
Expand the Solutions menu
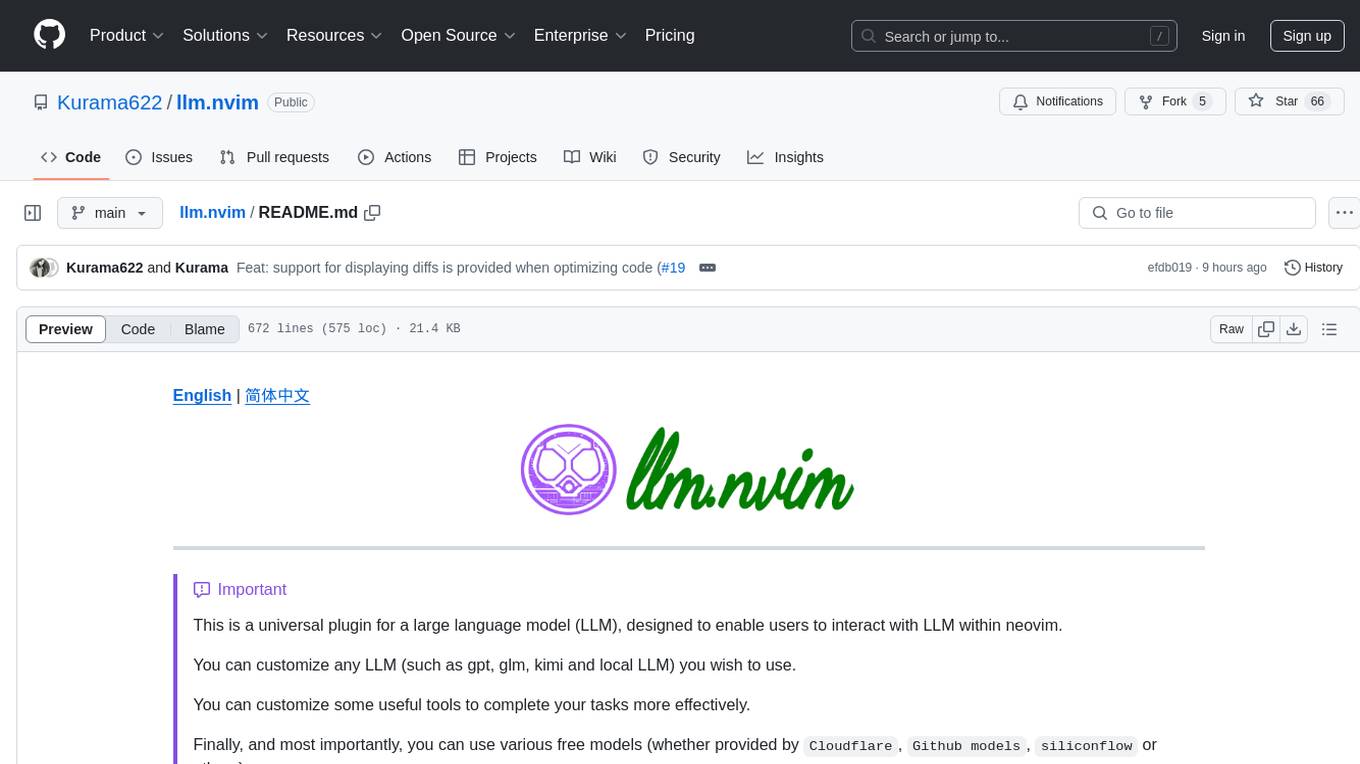(225, 35)
